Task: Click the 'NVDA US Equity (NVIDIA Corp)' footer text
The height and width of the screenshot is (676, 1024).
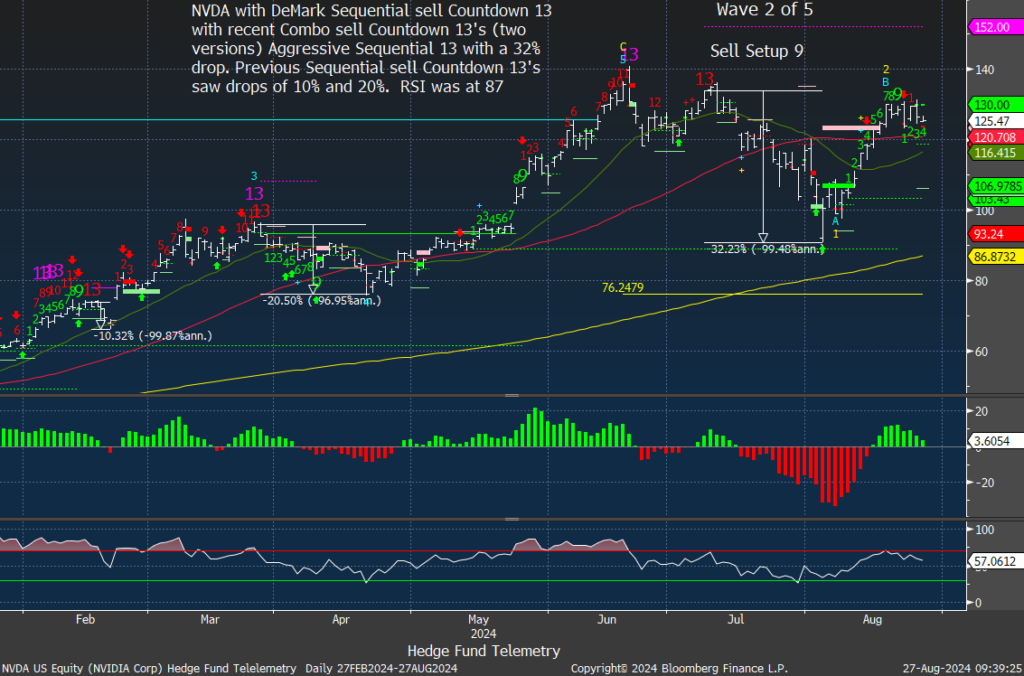Action: click(x=80, y=669)
